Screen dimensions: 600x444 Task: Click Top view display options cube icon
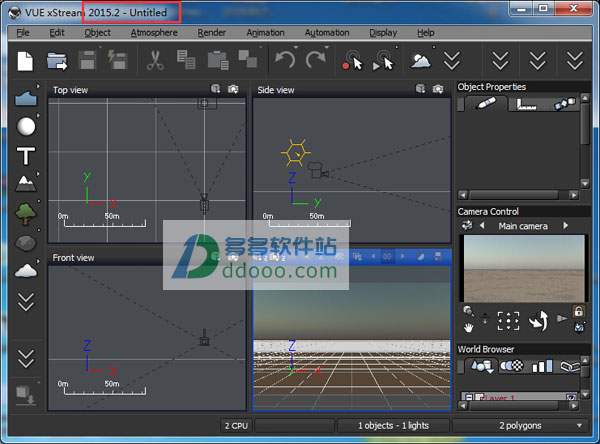(215, 89)
